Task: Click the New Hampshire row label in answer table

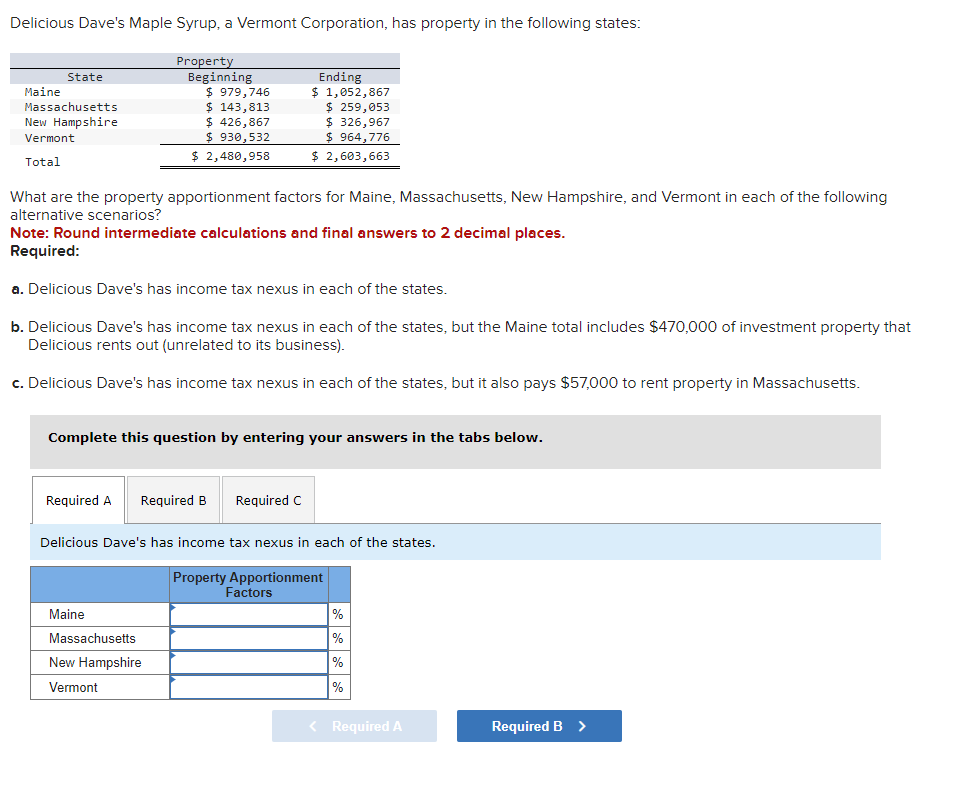Action: click(x=95, y=662)
